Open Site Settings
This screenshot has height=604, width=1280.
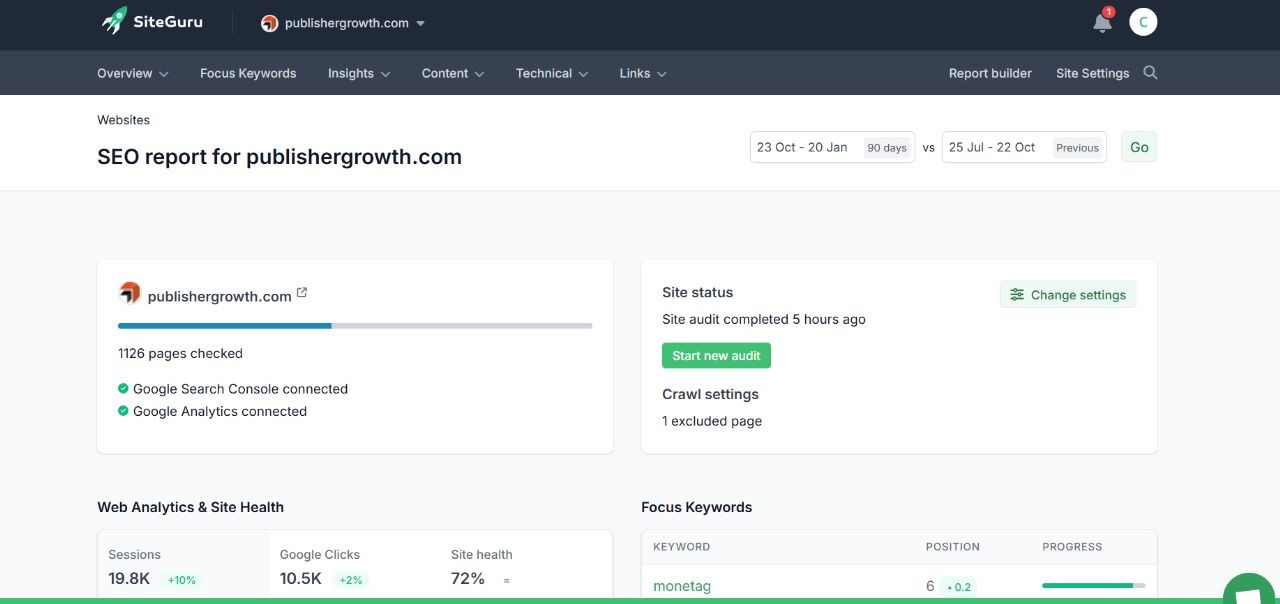pos(1092,73)
